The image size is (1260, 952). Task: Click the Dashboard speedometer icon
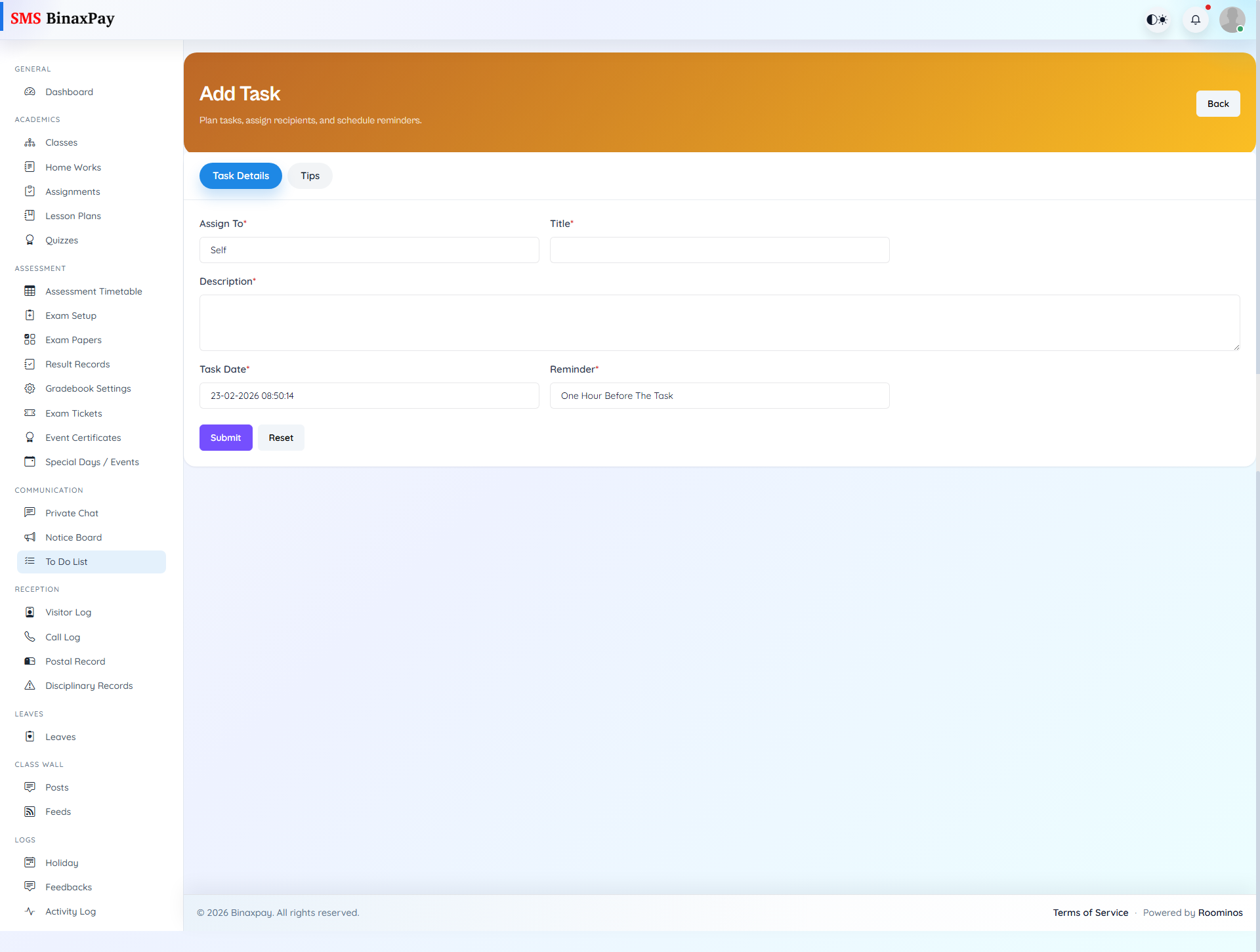pyautogui.click(x=30, y=92)
